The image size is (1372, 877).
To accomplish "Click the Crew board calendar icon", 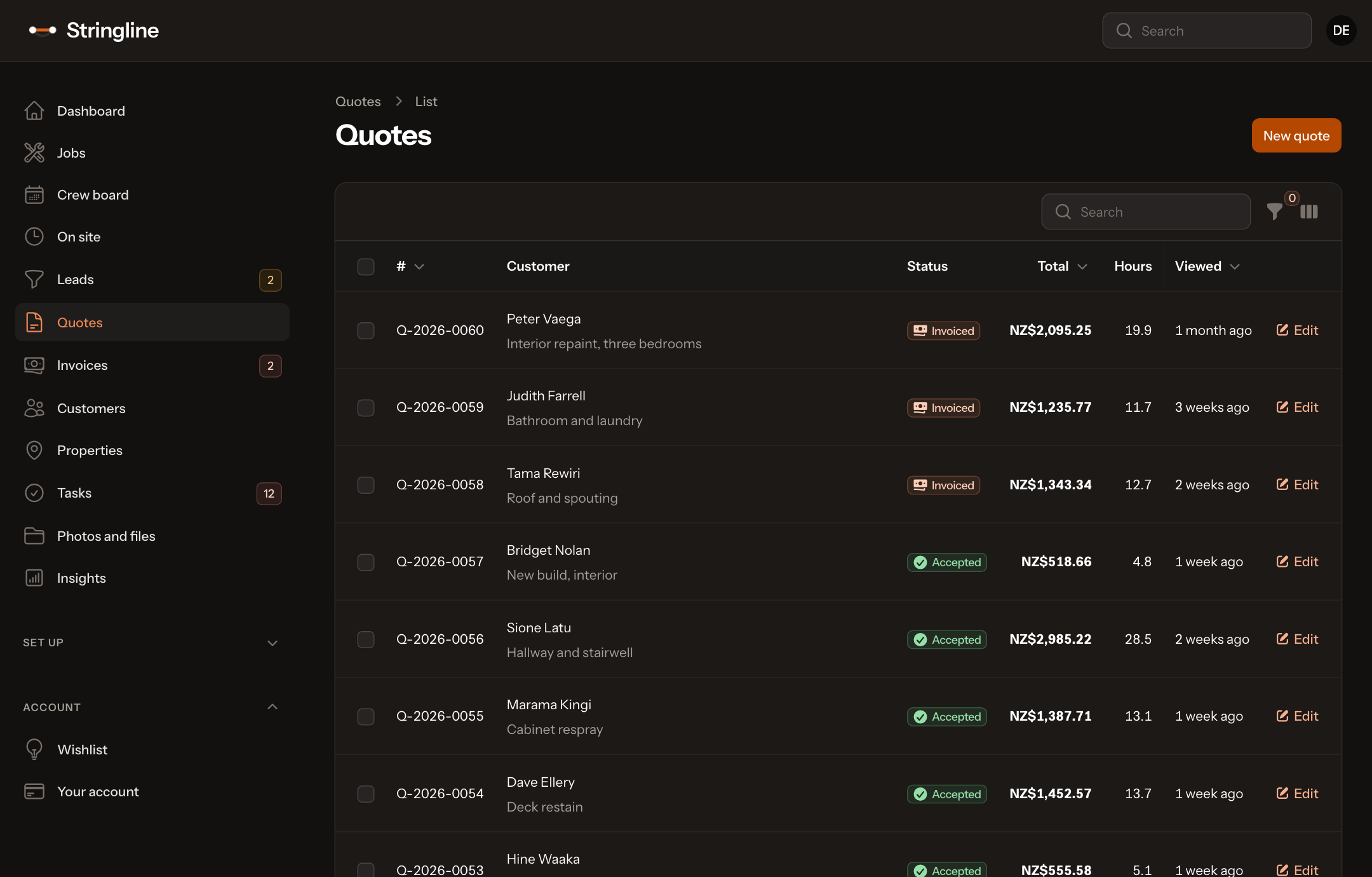I will pyautogui.click(x=34, y=194).
